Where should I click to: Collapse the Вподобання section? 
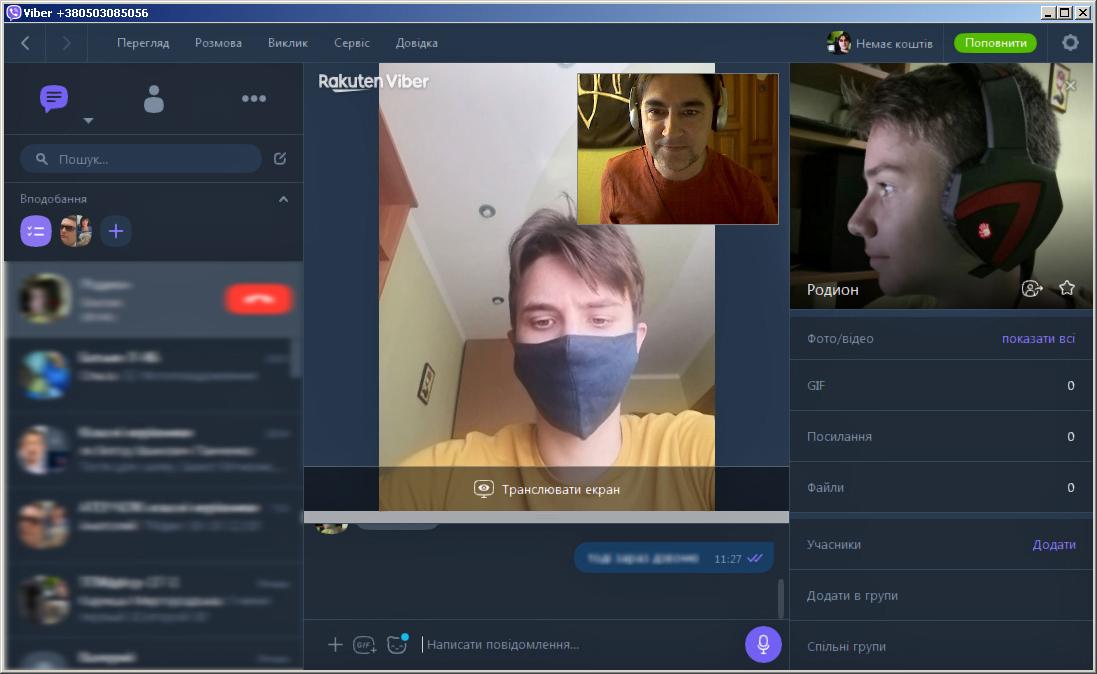[283, 199]
